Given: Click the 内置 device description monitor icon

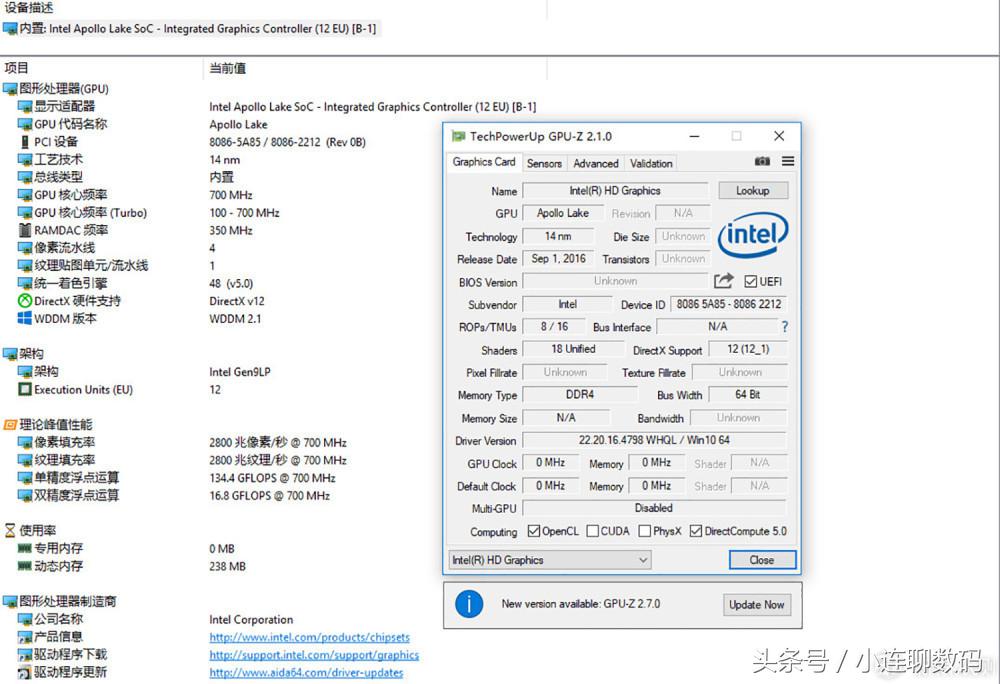Looking at the screenshot, I should [x=10, y=29].
